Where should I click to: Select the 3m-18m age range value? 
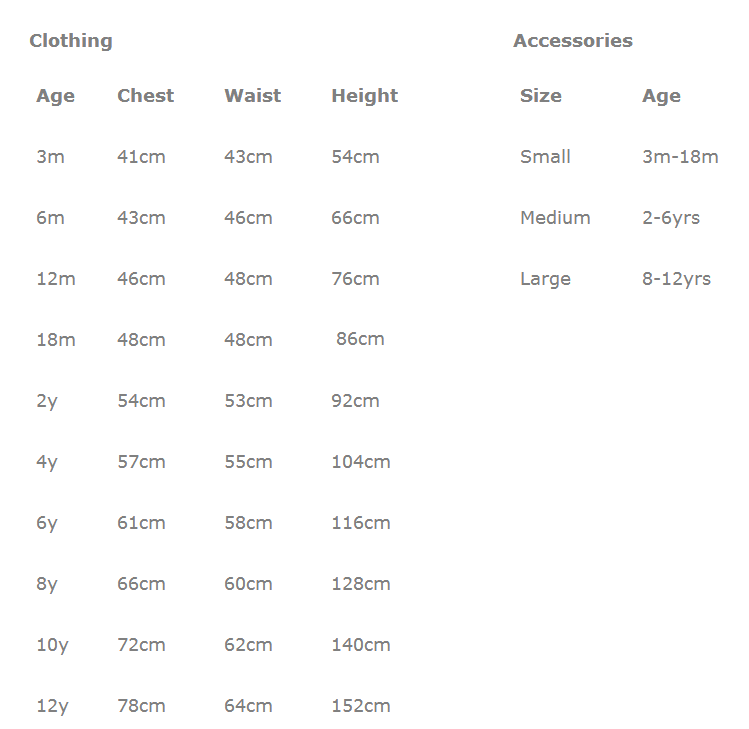click(680, 157)
